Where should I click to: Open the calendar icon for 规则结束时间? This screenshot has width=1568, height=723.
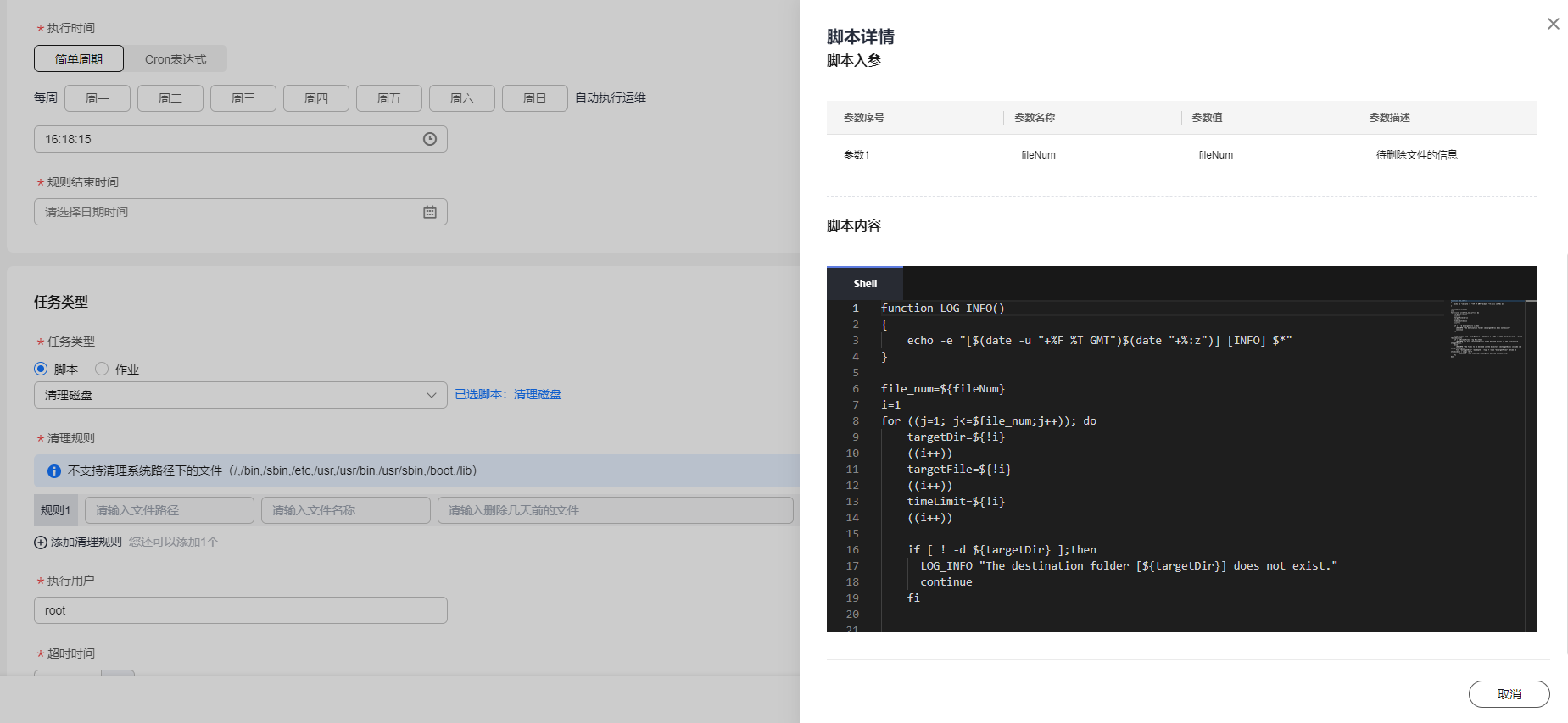tap(430, 212)
